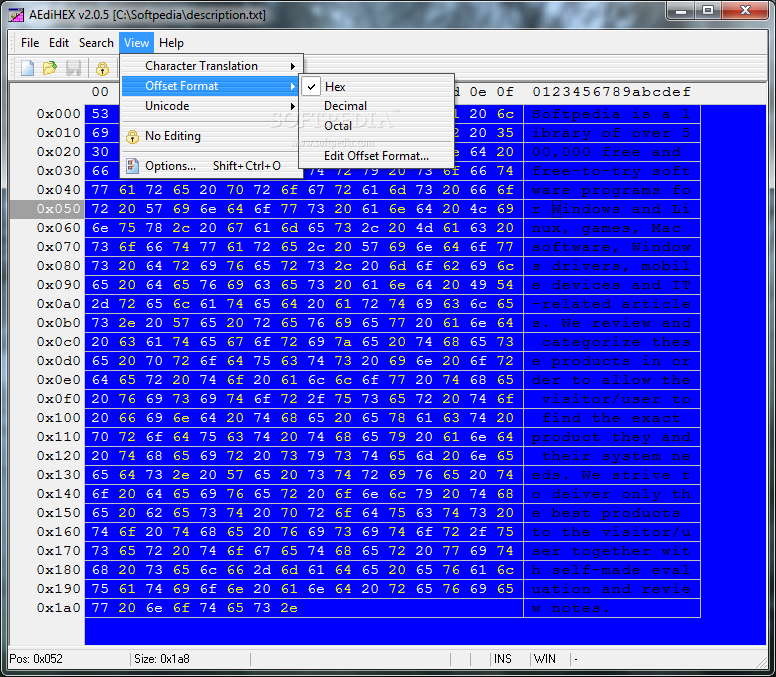Image resolution: width=776 pixels, height=677 pixels.
Task: Click byte 57 in row 0x050
Action: click(154, 209)
